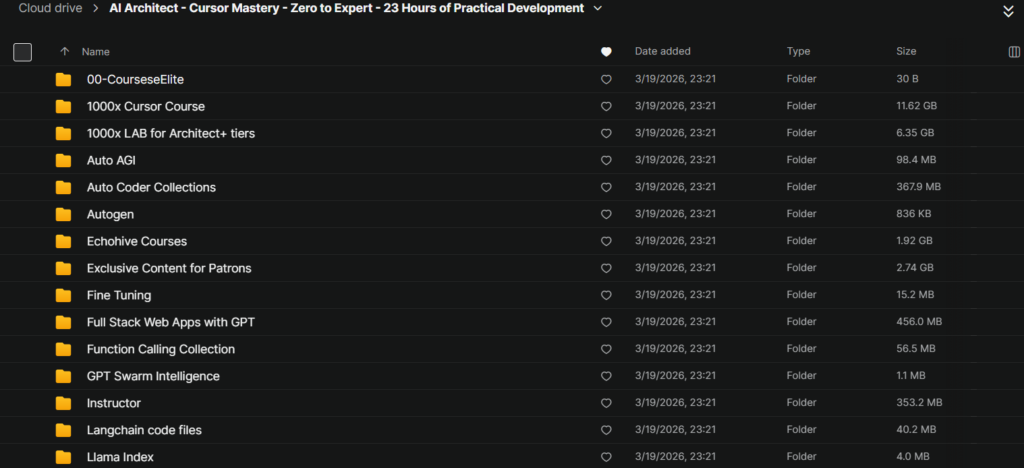This screenshot has height=468, width=1024.
Task: Favorite the Exclusive Content for Patrons folder
Action: [606, 268]
